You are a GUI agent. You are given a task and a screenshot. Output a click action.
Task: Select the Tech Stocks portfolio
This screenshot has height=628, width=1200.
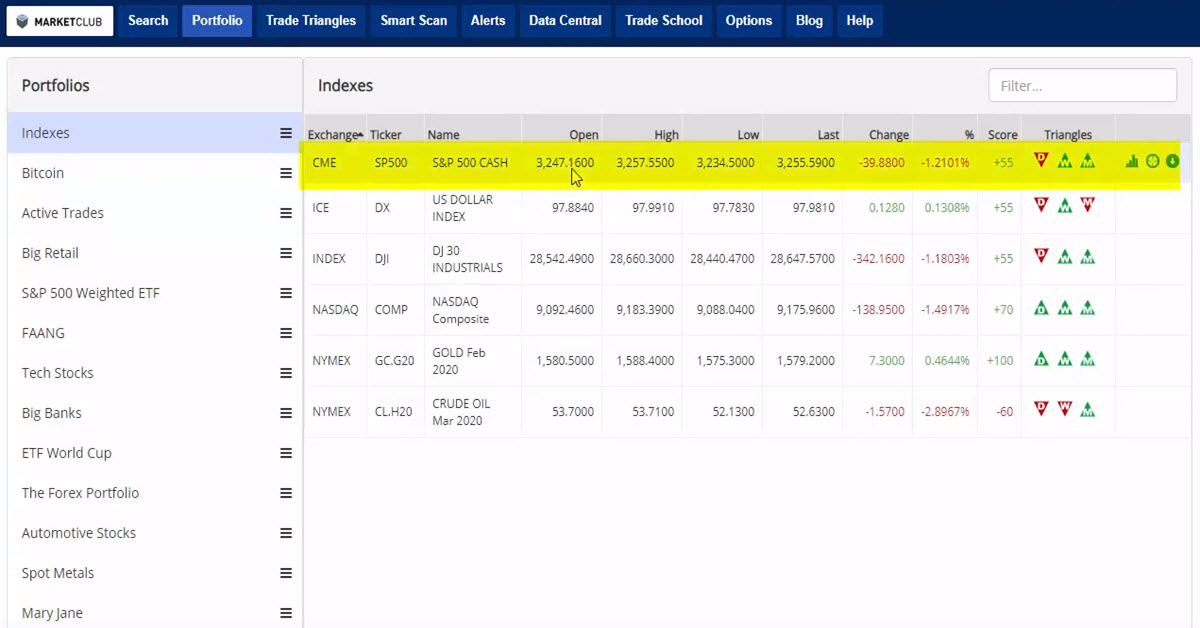tap(58, 373)
